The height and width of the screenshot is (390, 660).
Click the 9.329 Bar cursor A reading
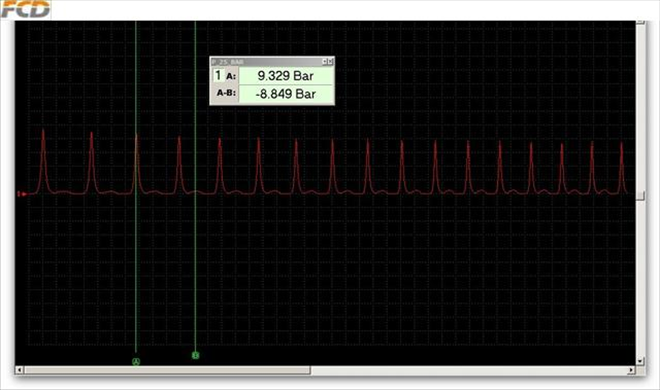click(286, 76)
